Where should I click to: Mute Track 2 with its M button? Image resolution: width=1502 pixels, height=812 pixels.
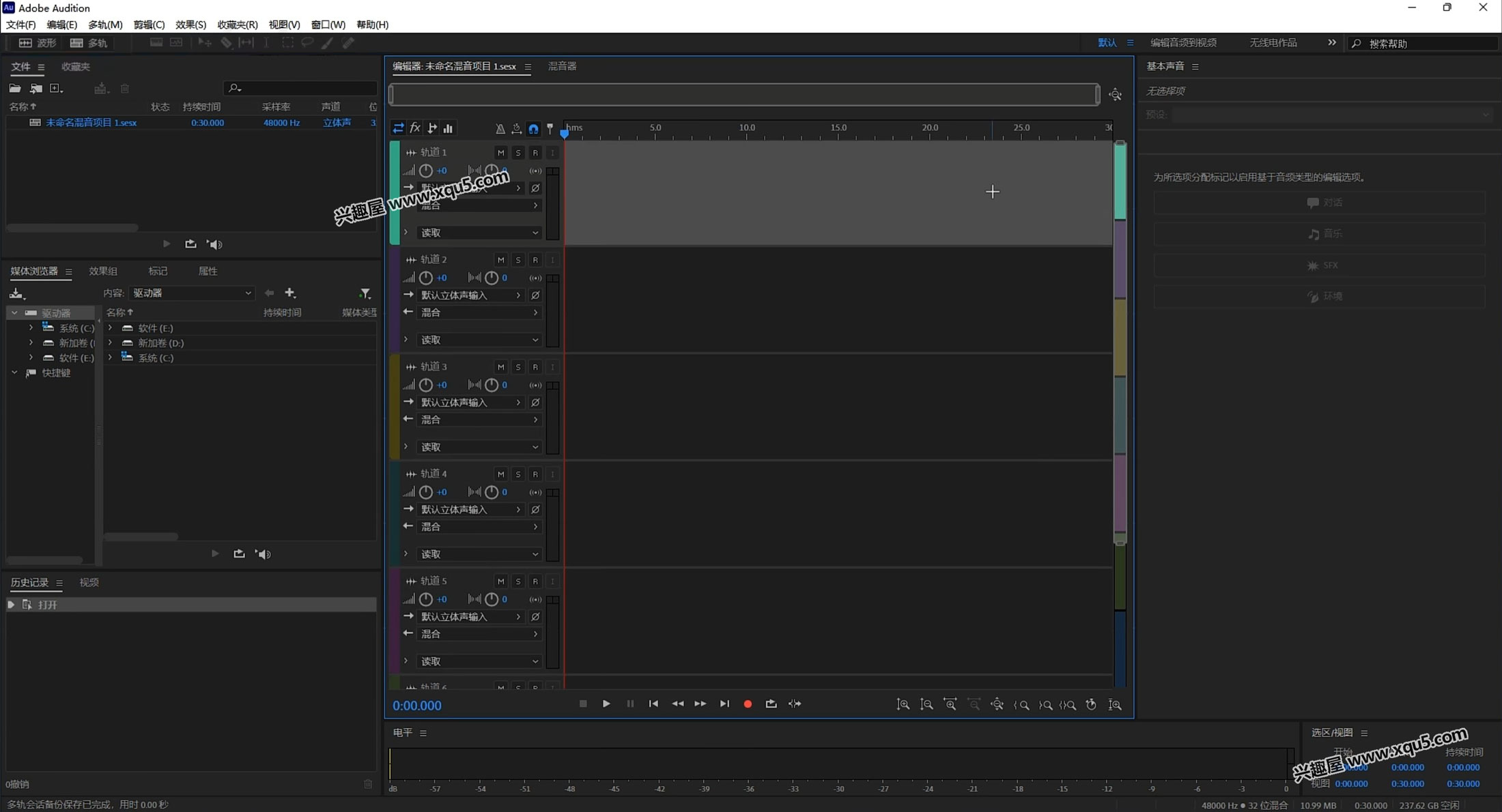coord(500,259)
